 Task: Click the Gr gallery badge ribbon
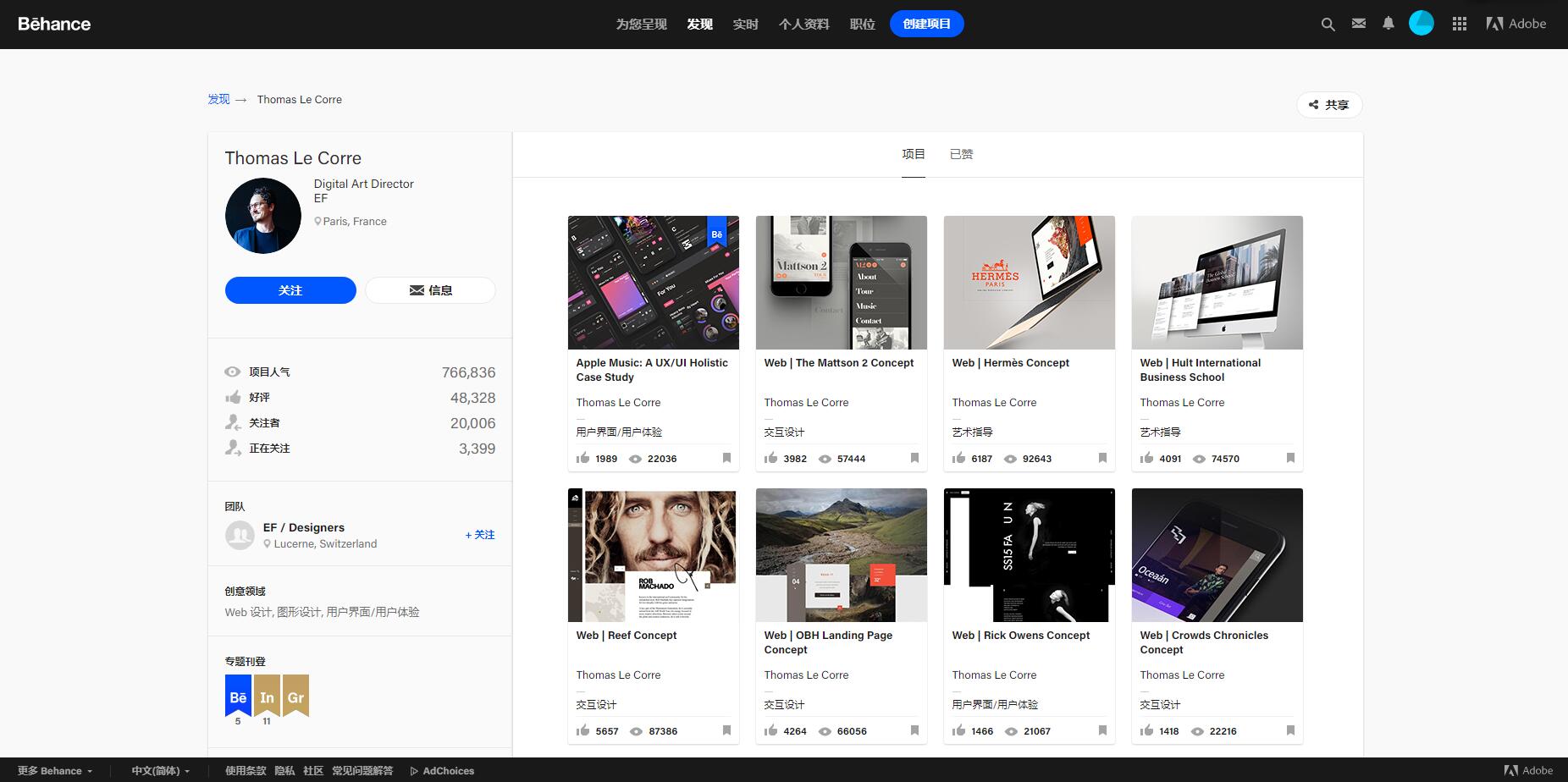(295, 696)
